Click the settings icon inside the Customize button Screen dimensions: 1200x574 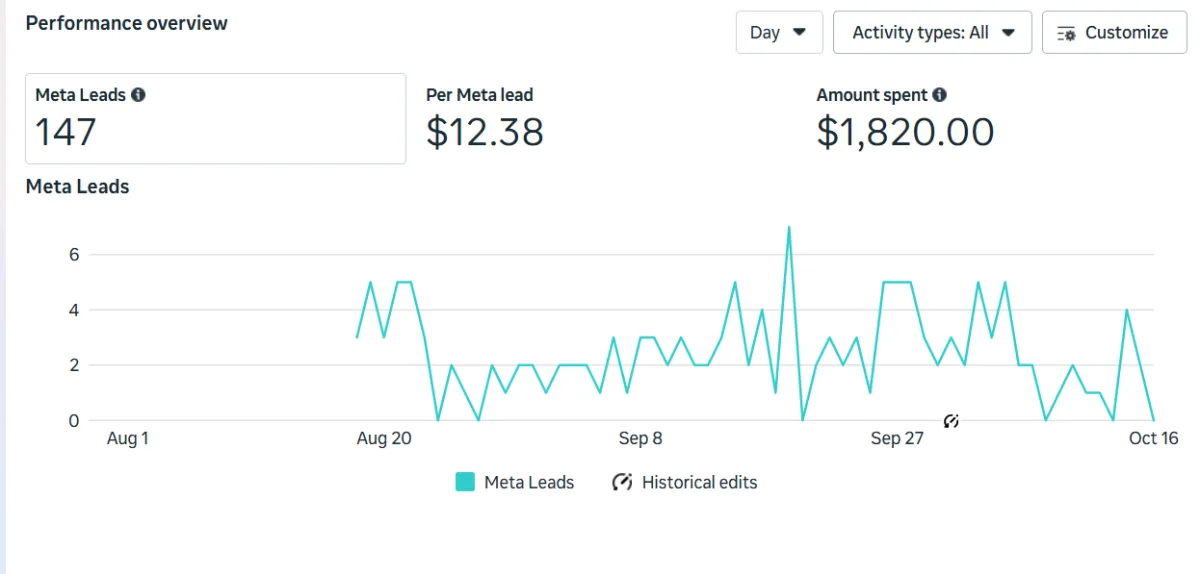click(x=1066, y=33)
